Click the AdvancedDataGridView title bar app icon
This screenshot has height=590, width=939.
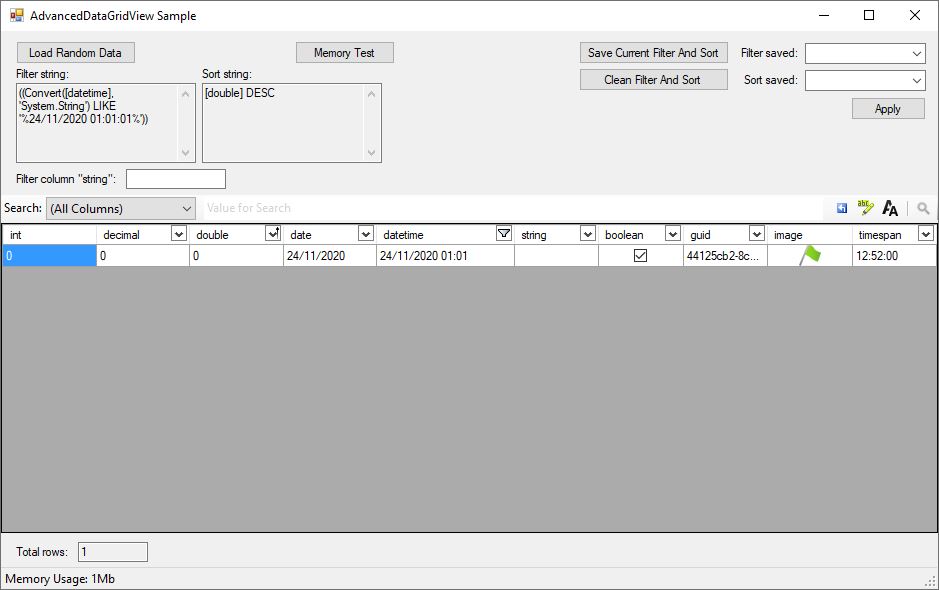16,15
